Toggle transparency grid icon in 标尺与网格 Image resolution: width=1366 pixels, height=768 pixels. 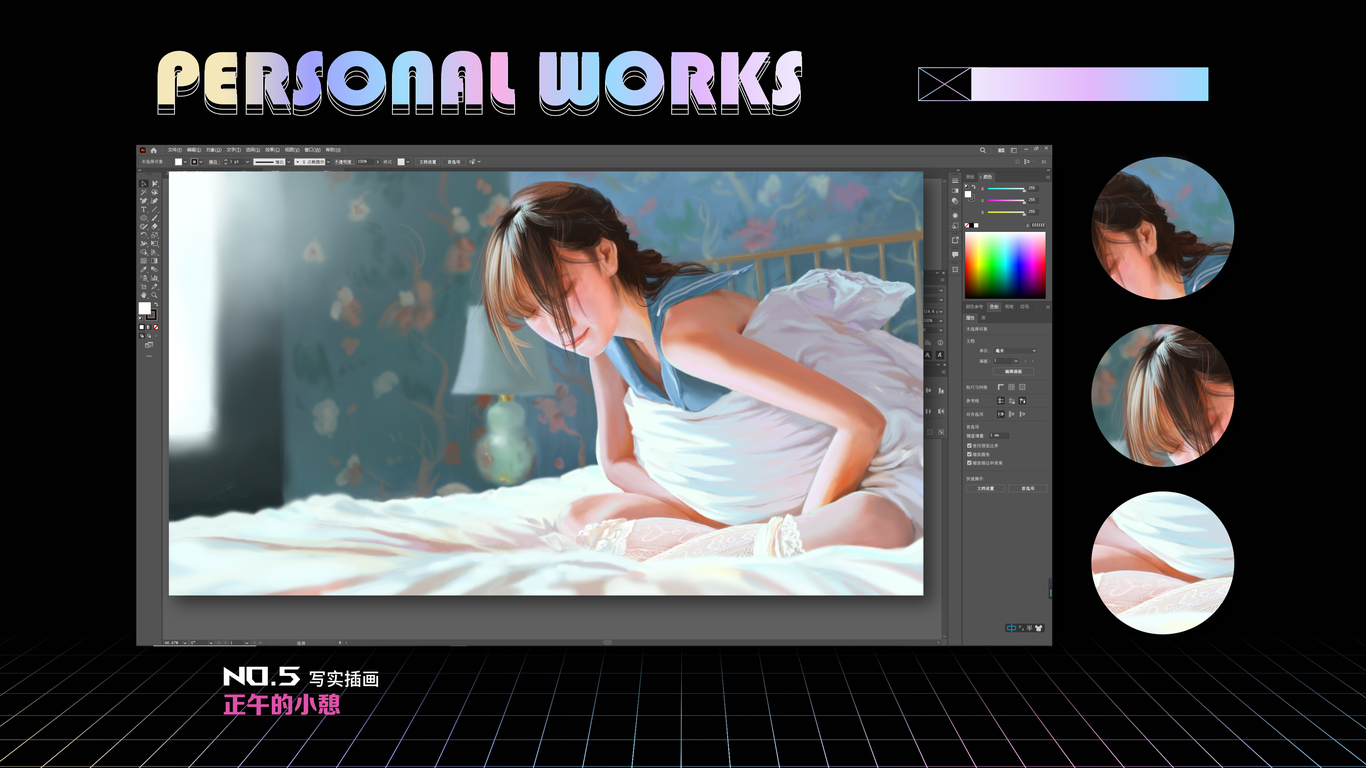click(1022, 387)
